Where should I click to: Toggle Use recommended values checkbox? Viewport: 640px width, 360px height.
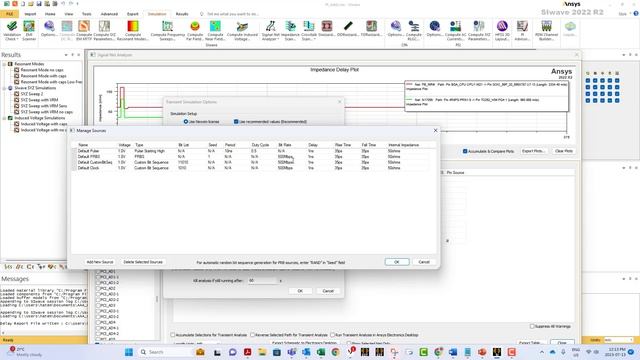coord(236,122)
